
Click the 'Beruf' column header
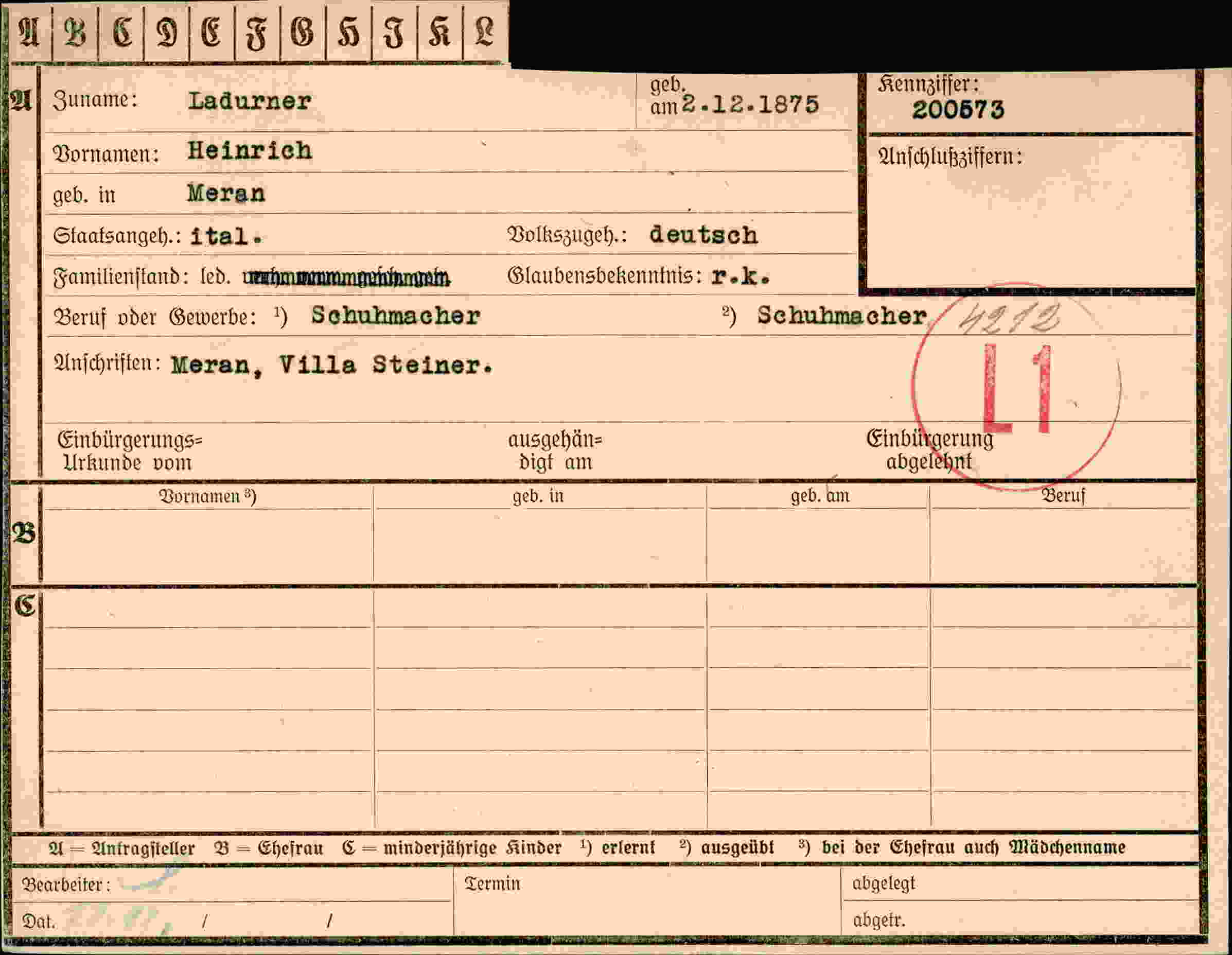1063,496
